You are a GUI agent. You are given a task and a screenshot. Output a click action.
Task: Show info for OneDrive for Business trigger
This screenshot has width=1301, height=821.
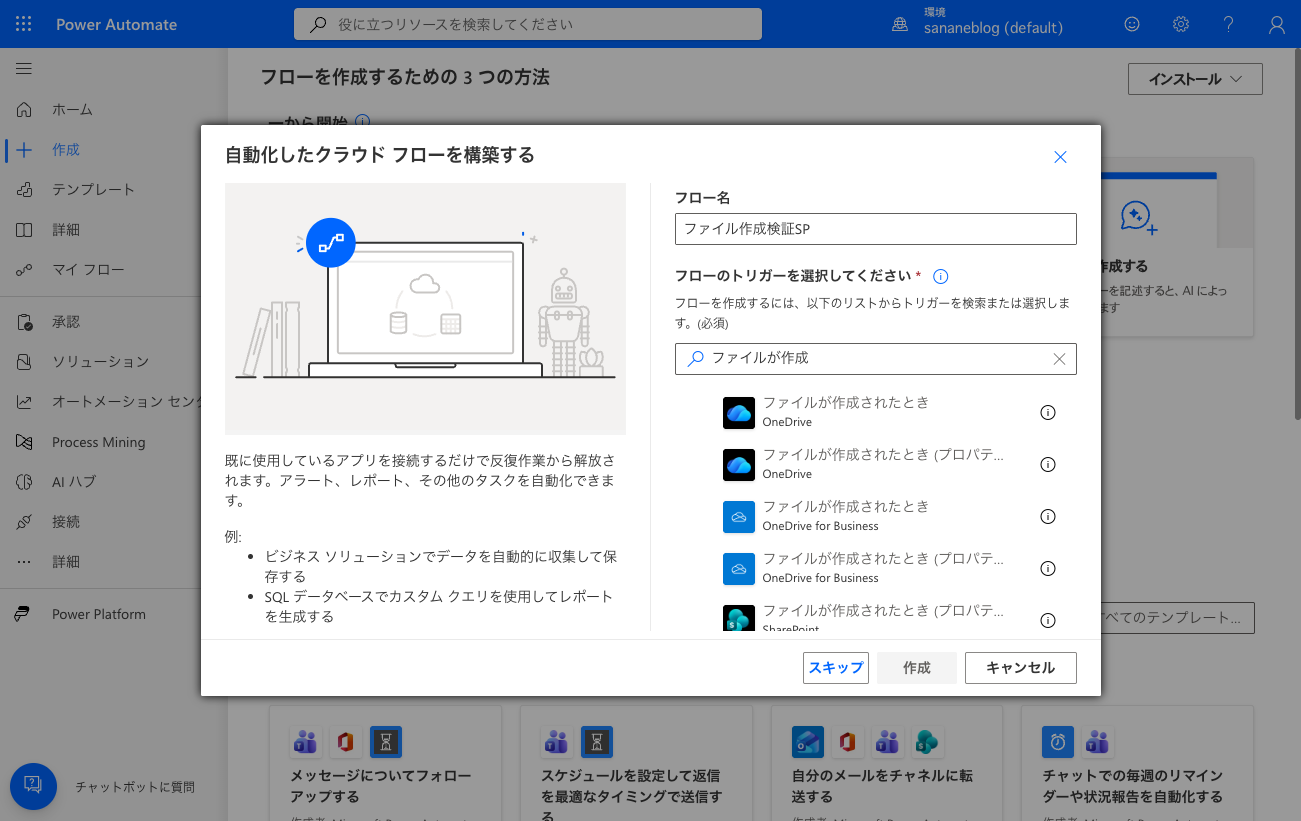click(1048, 516)
